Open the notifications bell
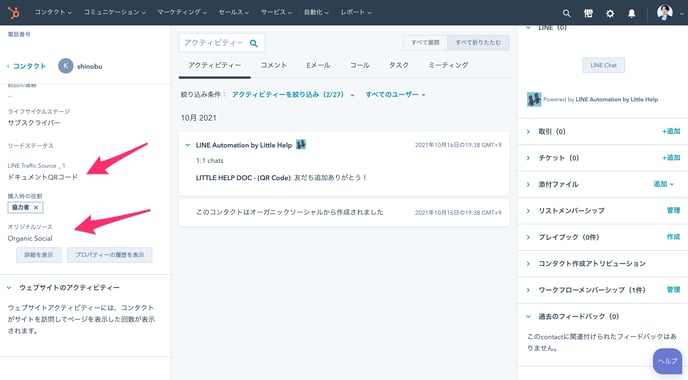 [x=631, y=13]
